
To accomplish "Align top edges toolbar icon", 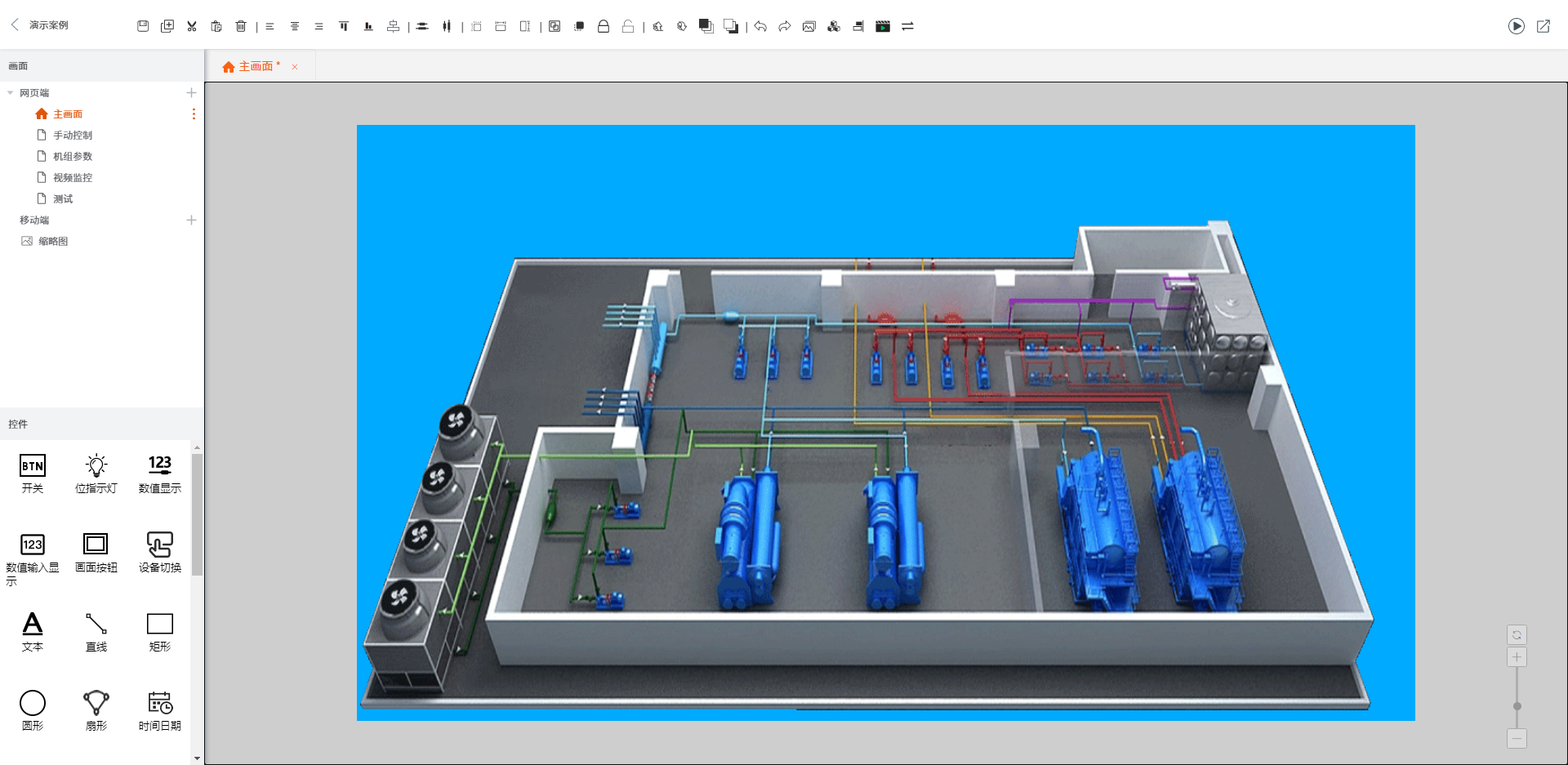I will pyautogui.click(x=344, y=26).
